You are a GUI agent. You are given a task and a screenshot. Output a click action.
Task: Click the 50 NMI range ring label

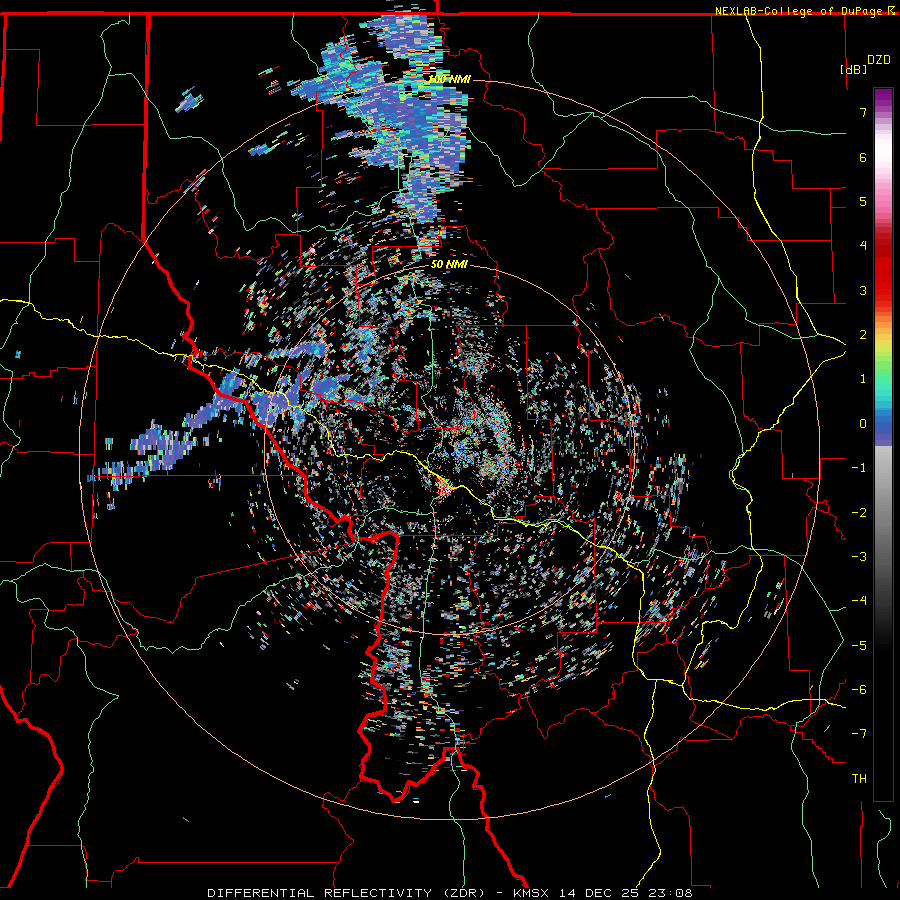coord(449,265)
